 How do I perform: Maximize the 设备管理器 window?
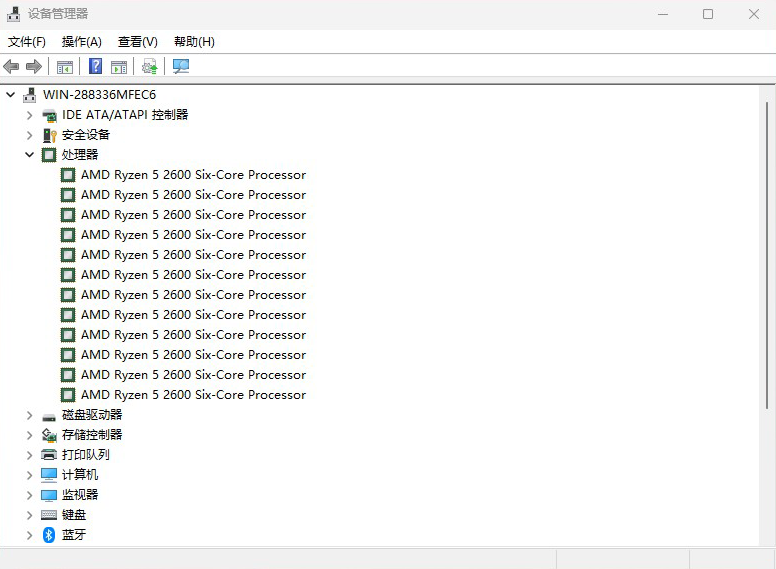coord(708,14)
